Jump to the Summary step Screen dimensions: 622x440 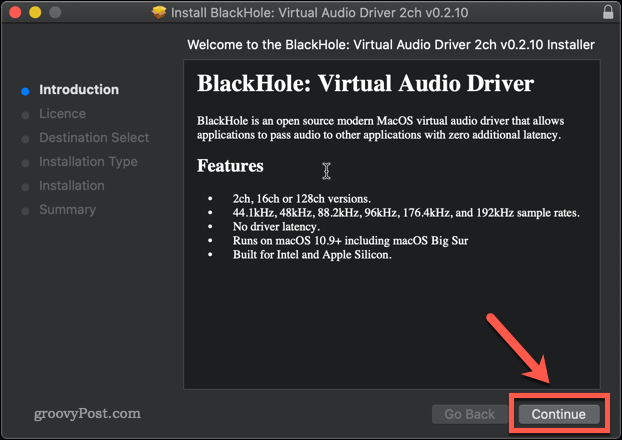pos(67,210)
